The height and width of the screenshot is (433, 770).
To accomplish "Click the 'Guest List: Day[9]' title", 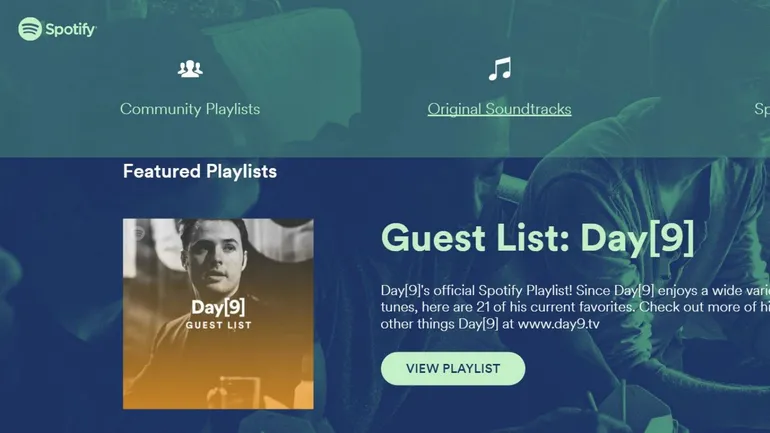I will (538, 238).
